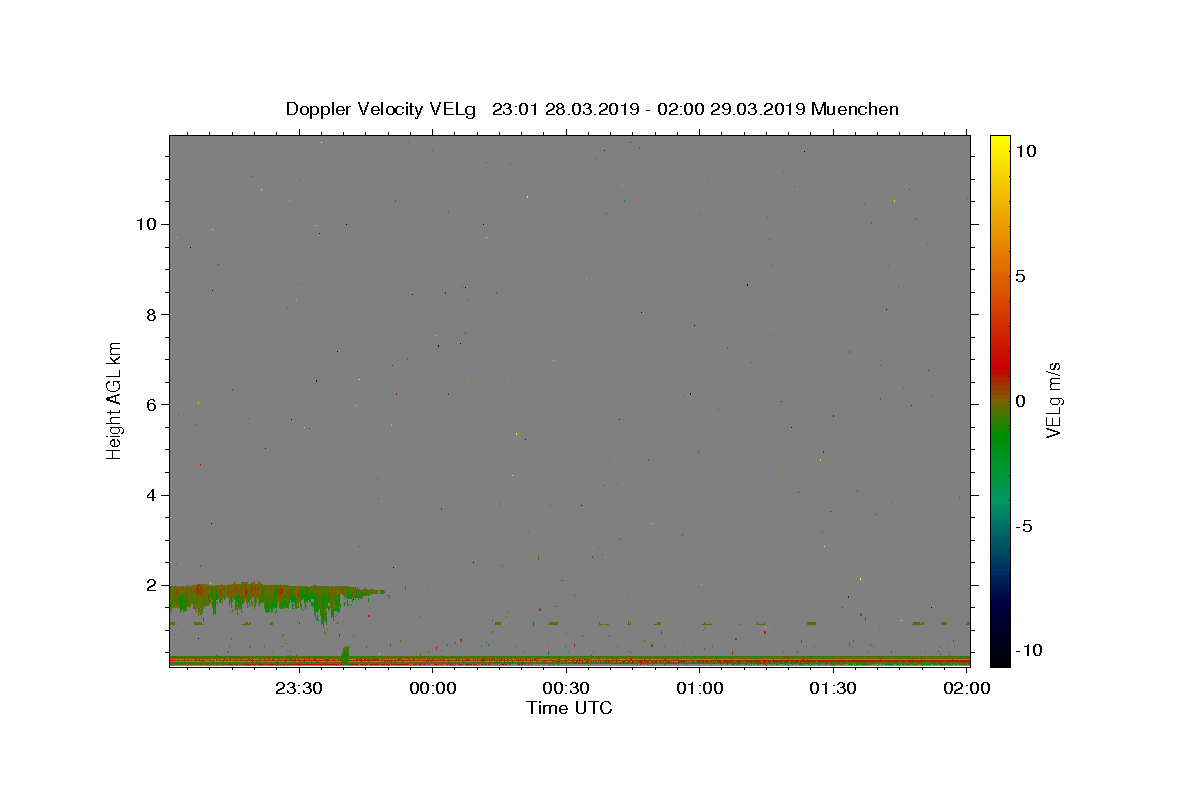Click the colorbar value -10 label
This screenshot has width=1200, height=800.
(x=1028, y=651)
